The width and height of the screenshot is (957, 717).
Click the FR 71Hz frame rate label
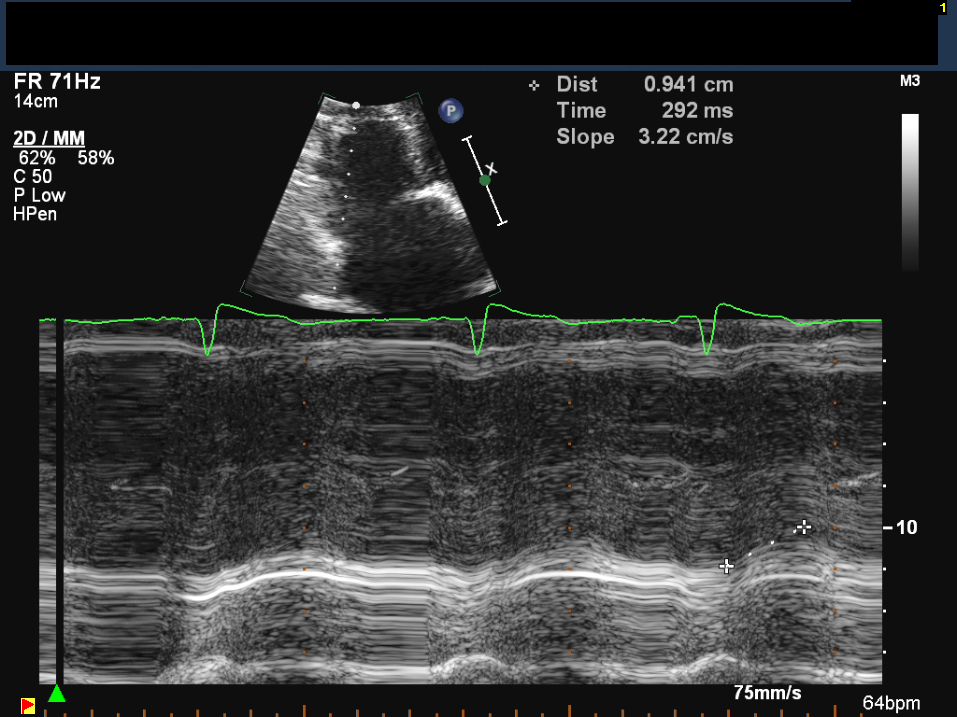(x=57, y=82)
